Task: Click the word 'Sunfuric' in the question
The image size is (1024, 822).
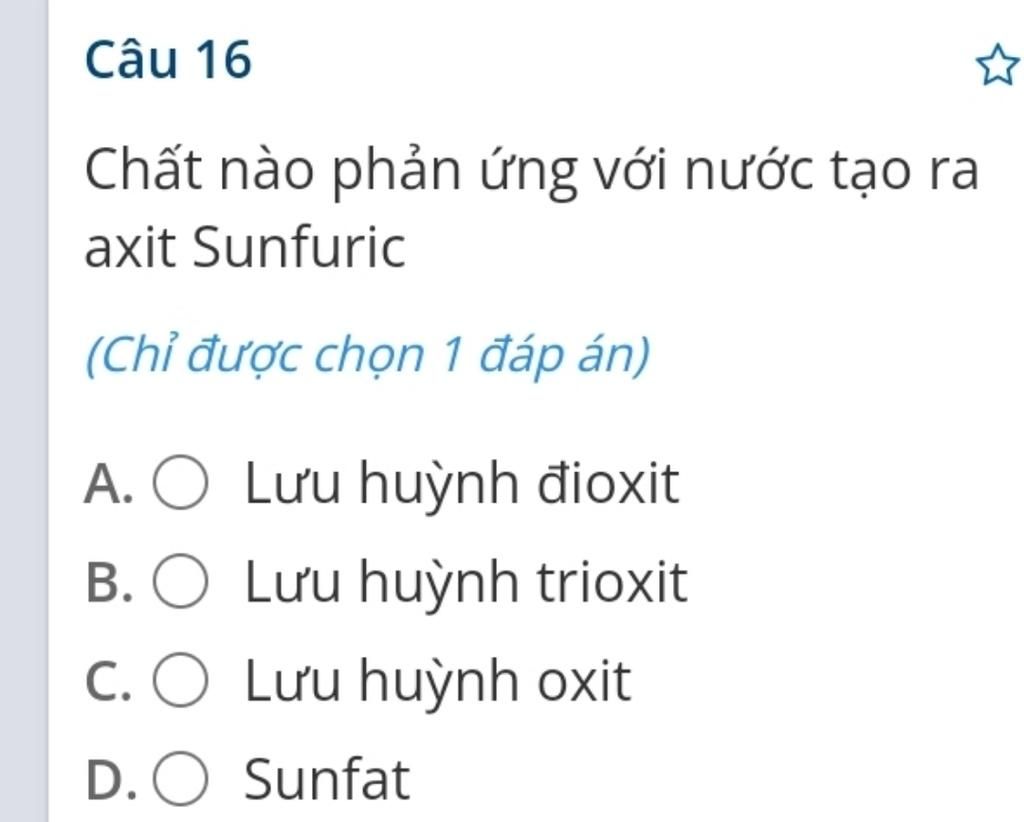Action: pyautogui.click(x=298, y=247)
